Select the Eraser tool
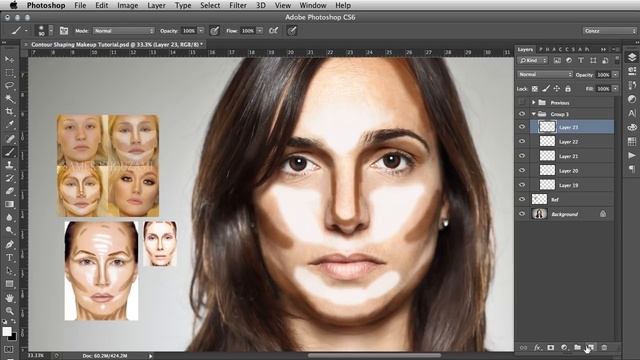 coord(9,191)
